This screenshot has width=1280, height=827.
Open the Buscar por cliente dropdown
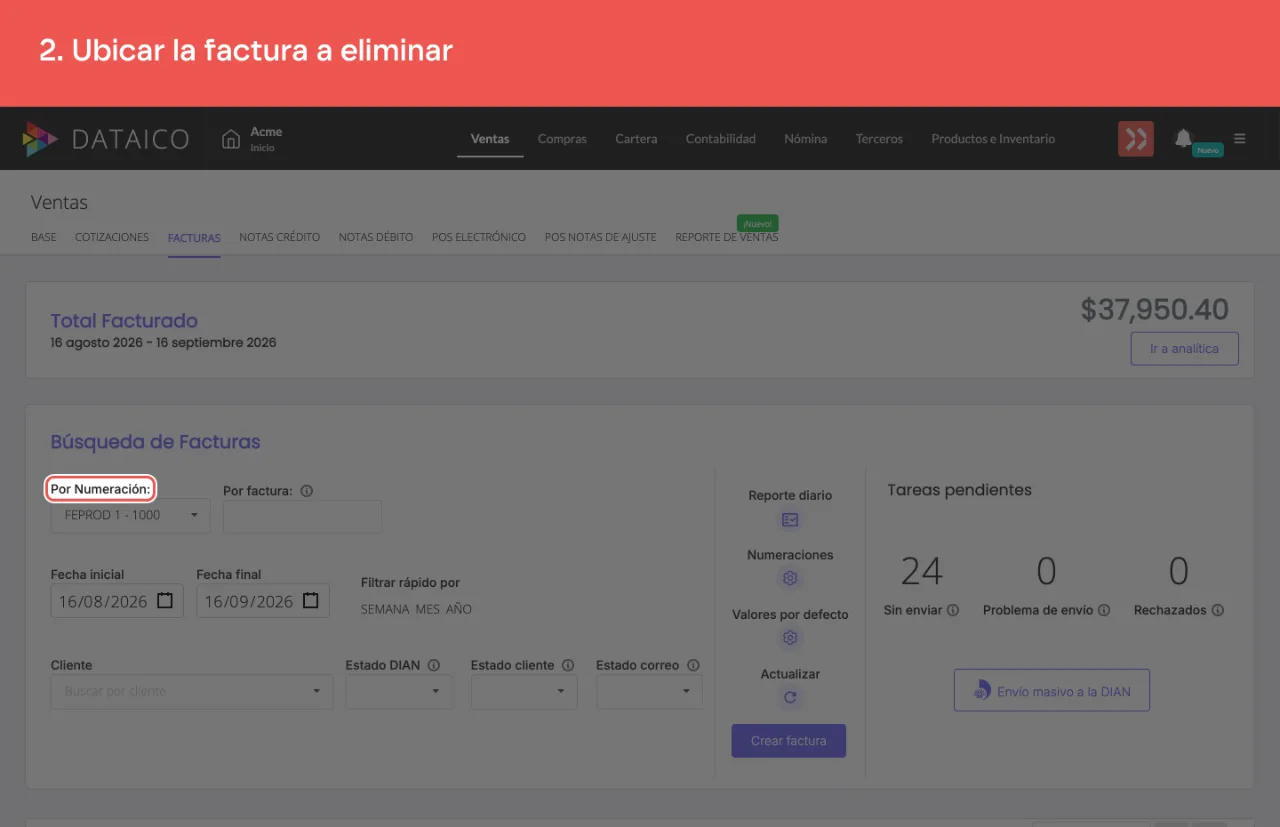[192, 691]
